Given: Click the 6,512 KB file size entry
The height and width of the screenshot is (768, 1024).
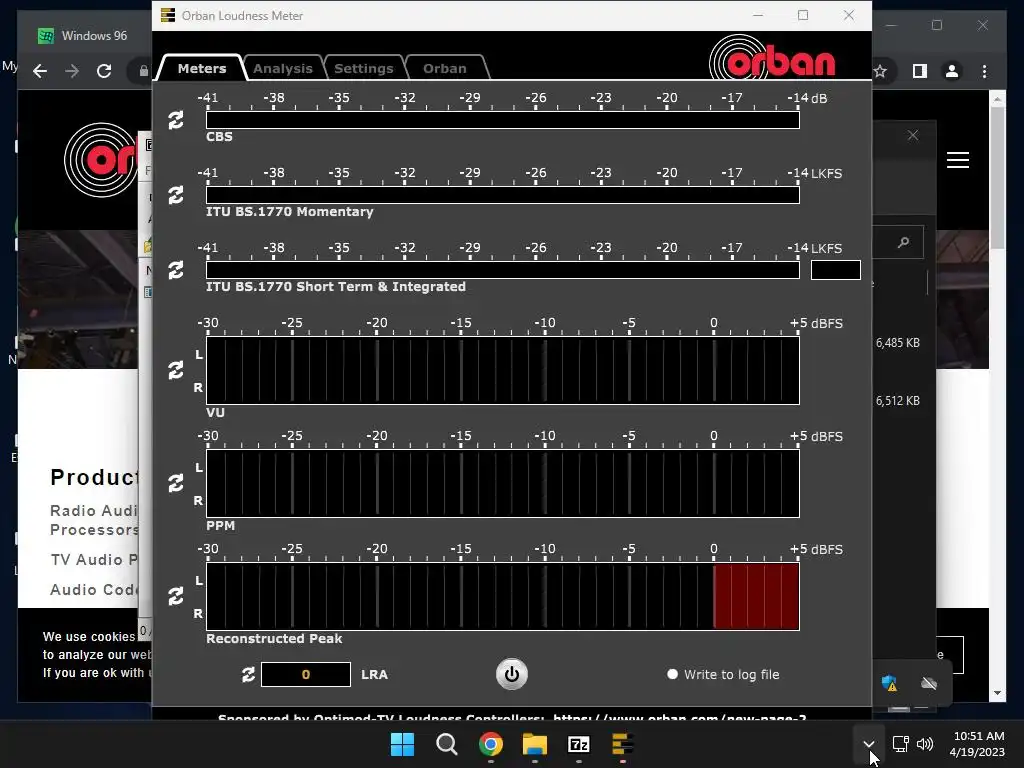Looking at the screenshot, I should 897,400.
